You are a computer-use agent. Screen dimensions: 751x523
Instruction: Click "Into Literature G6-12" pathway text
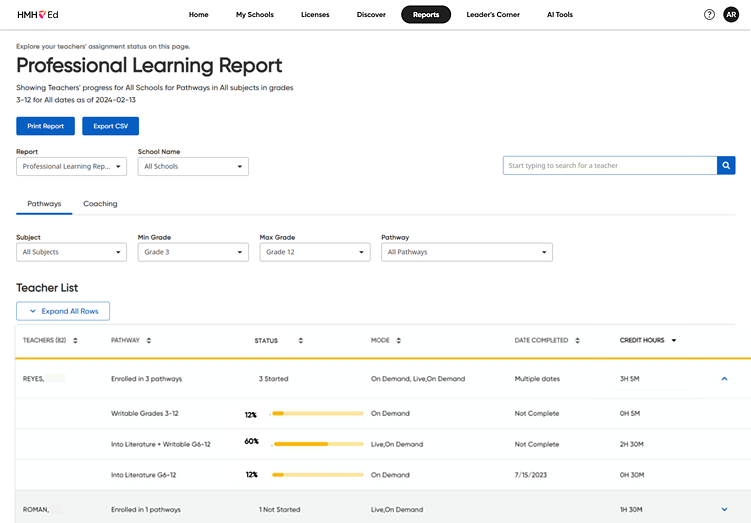click(143, 475)
